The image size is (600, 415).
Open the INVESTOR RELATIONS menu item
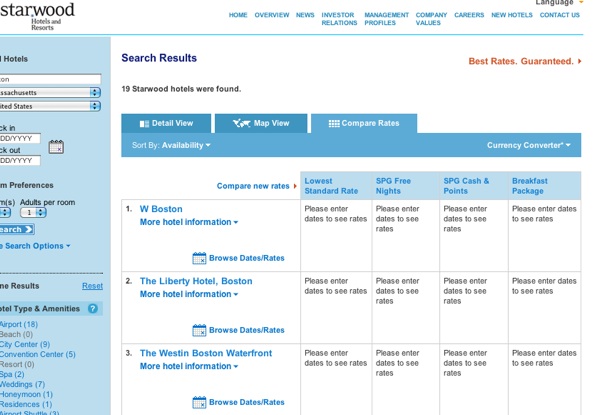(x=339, y=19)
